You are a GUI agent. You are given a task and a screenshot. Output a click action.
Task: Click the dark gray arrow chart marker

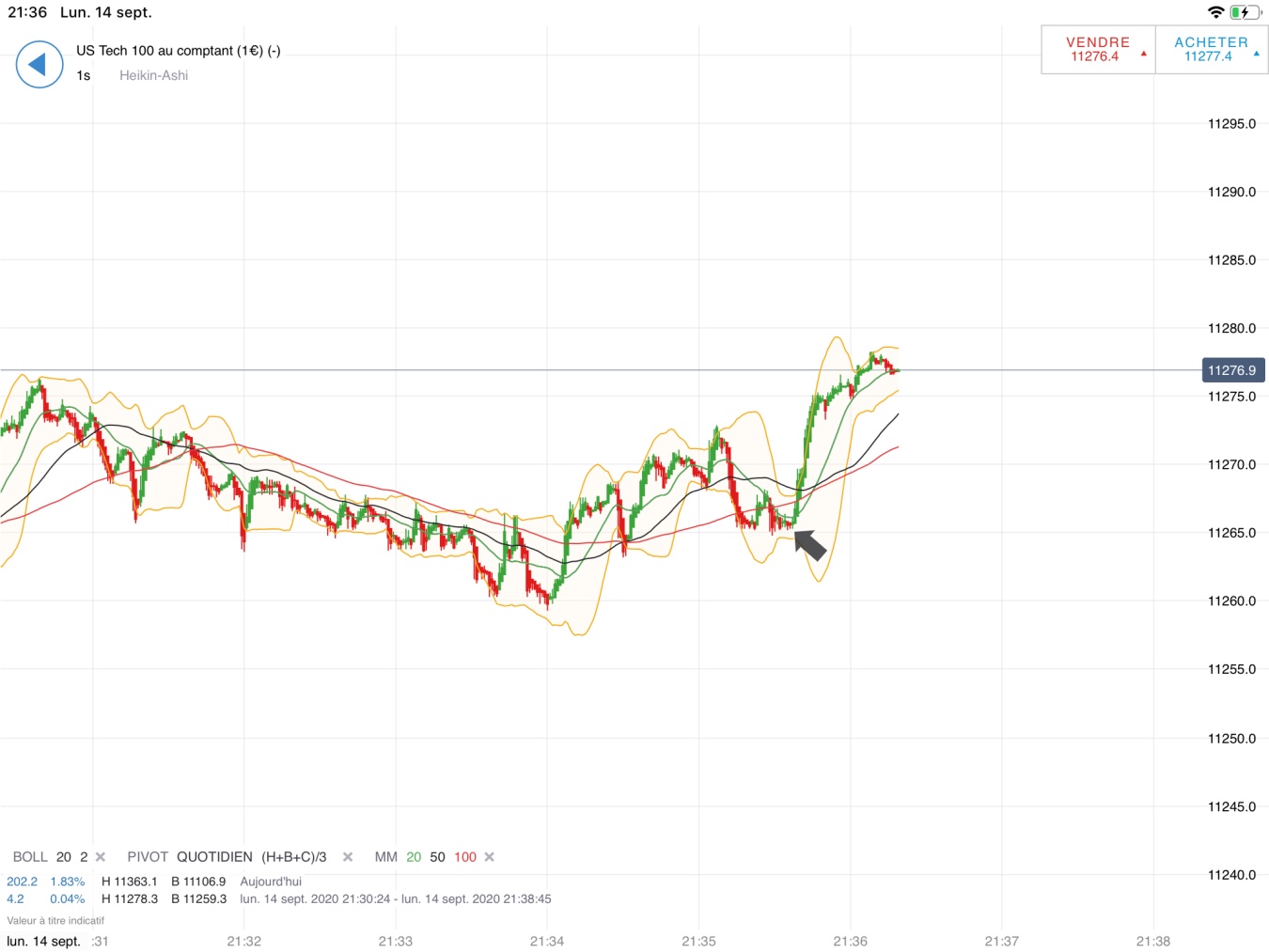pyautogui.click(x=809, y=544)
